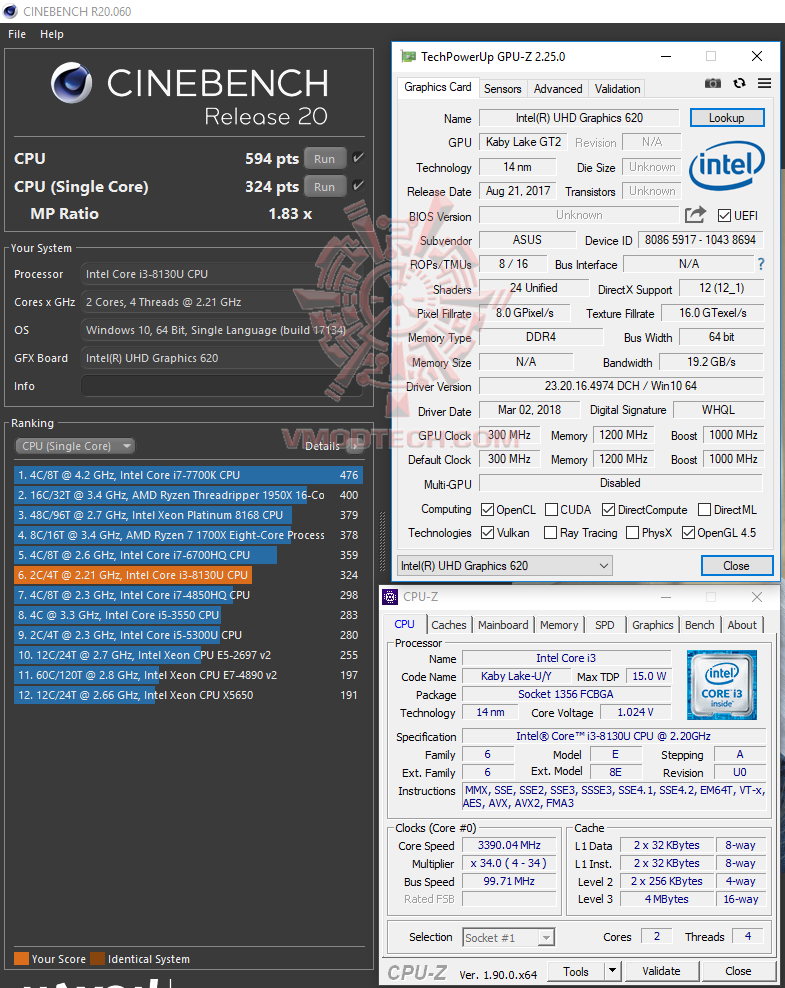
Task: Toggle the Ray Tracing checkbox
Action: point(550,532)
